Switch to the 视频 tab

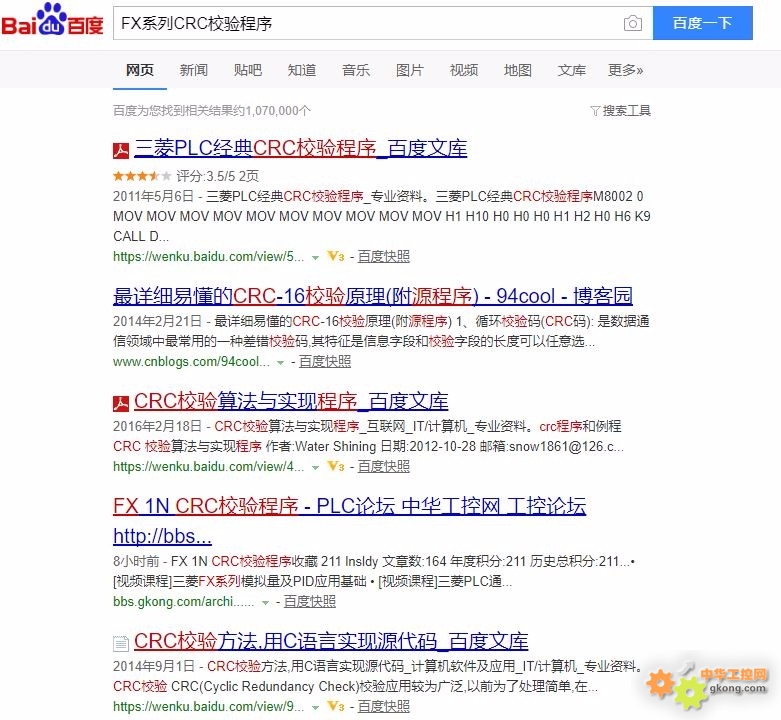(464, 70)
